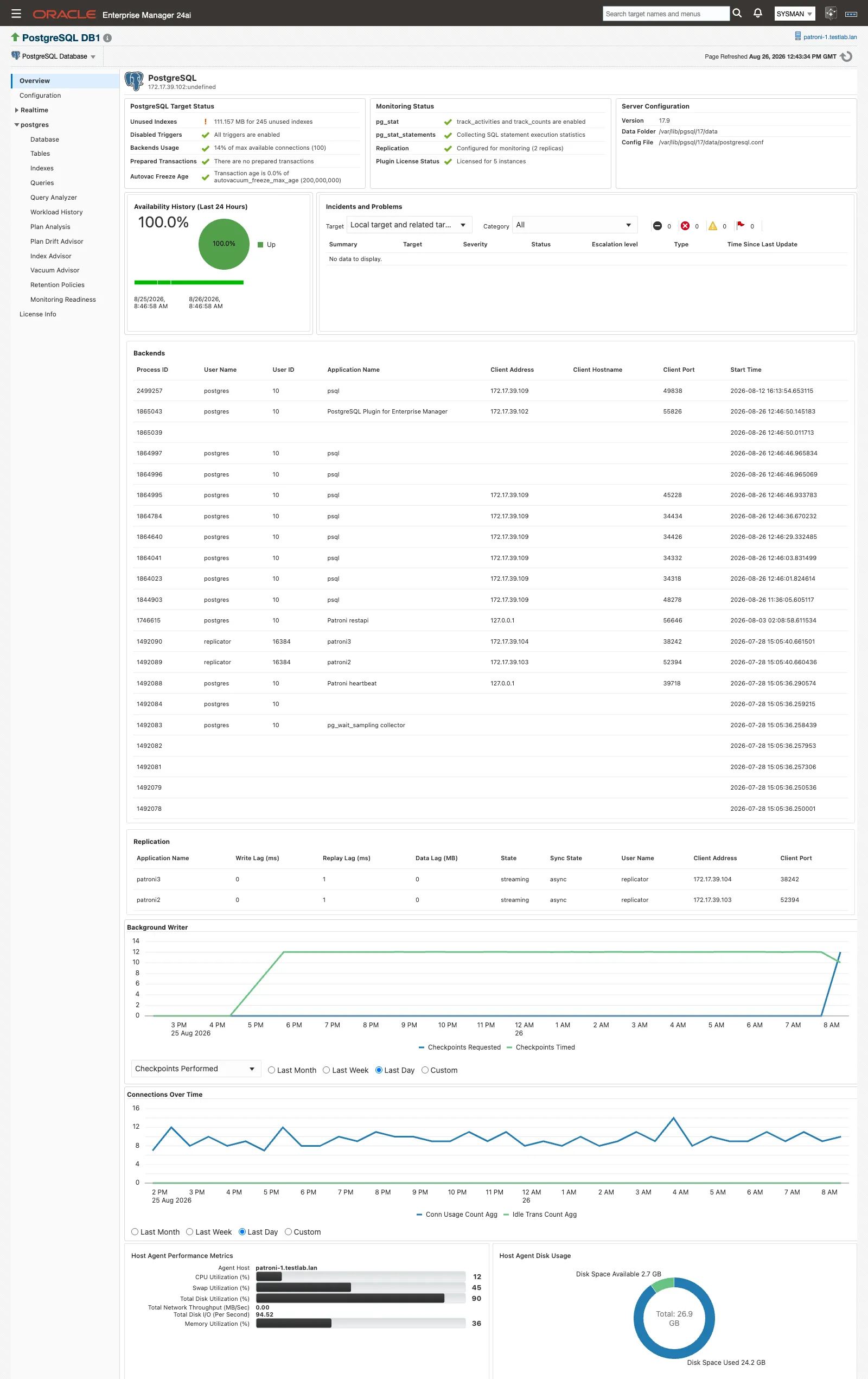Open the notifications bell
This screenshot has width=868, height=1379.
click(757, 13)
